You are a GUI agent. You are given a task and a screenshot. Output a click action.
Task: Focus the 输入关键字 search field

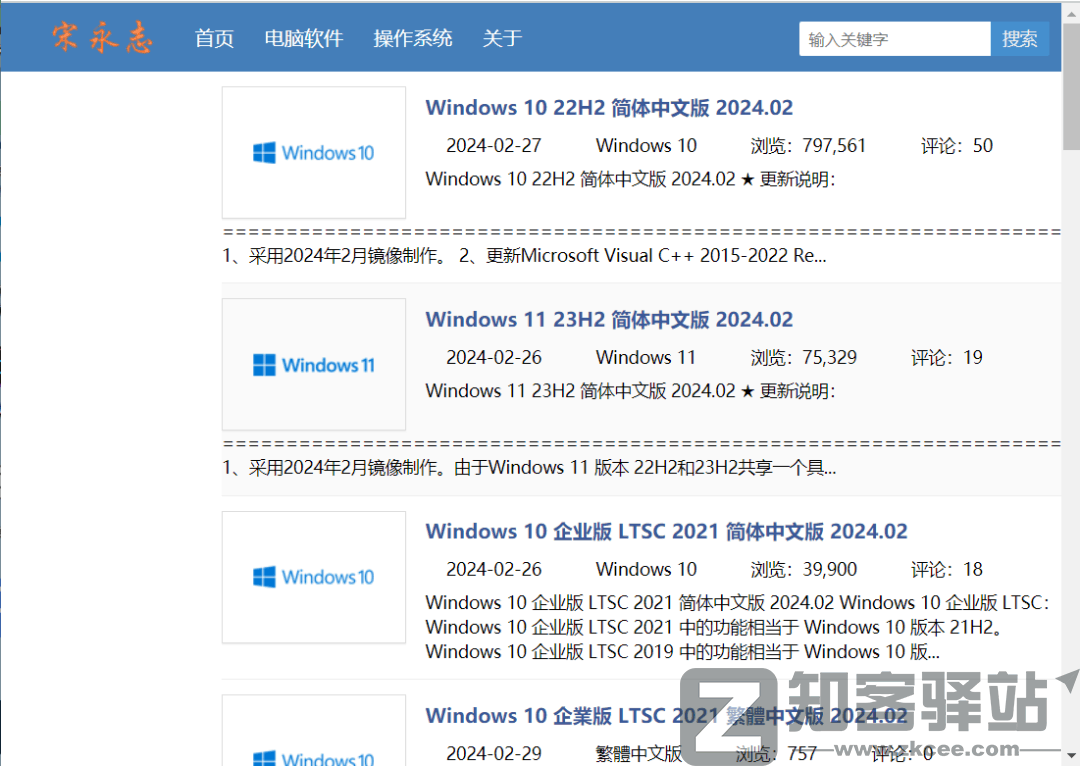click(x=894, y=40)
